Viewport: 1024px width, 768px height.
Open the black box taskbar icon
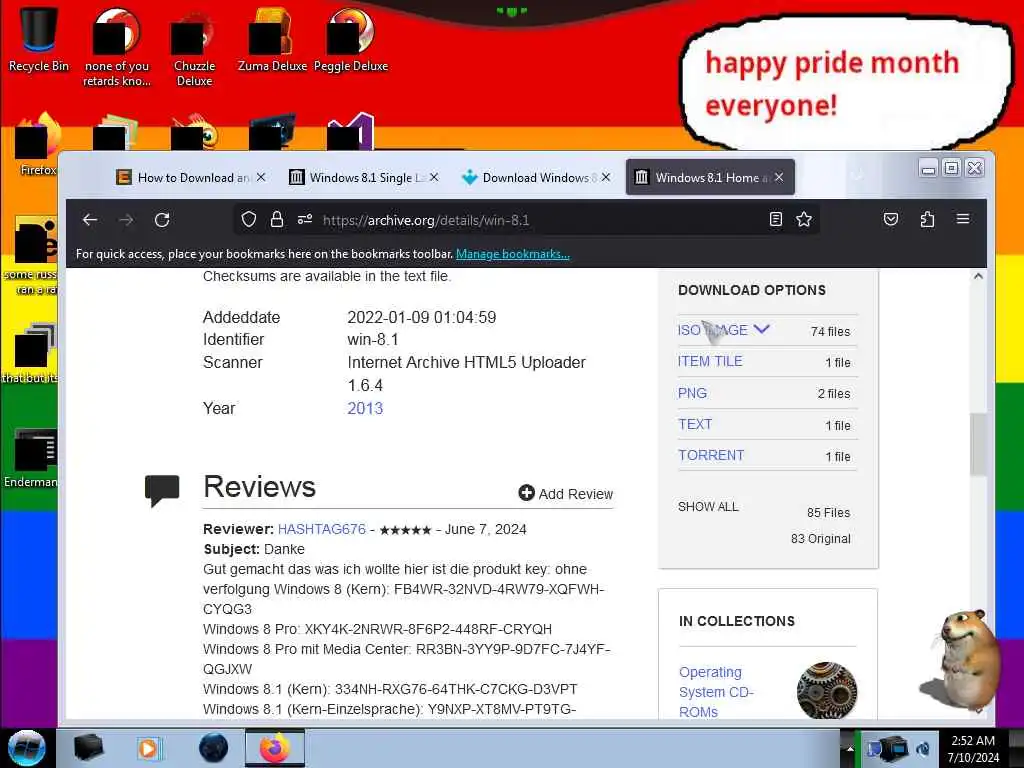pyautogui.click(x=88, y=748)
